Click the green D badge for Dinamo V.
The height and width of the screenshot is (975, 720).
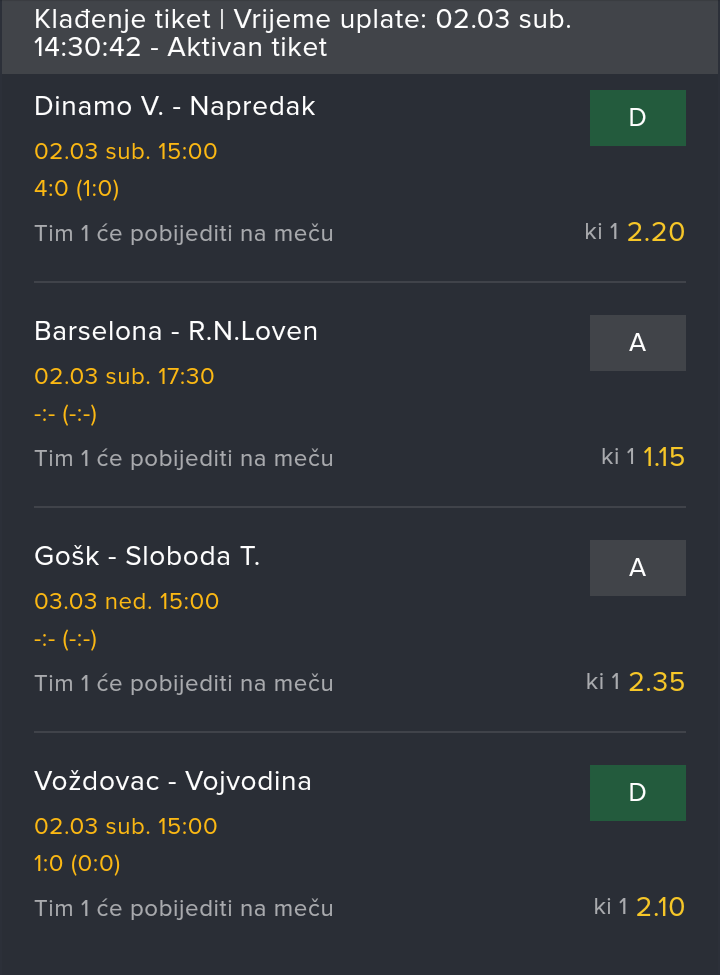(x=637, y=118)
